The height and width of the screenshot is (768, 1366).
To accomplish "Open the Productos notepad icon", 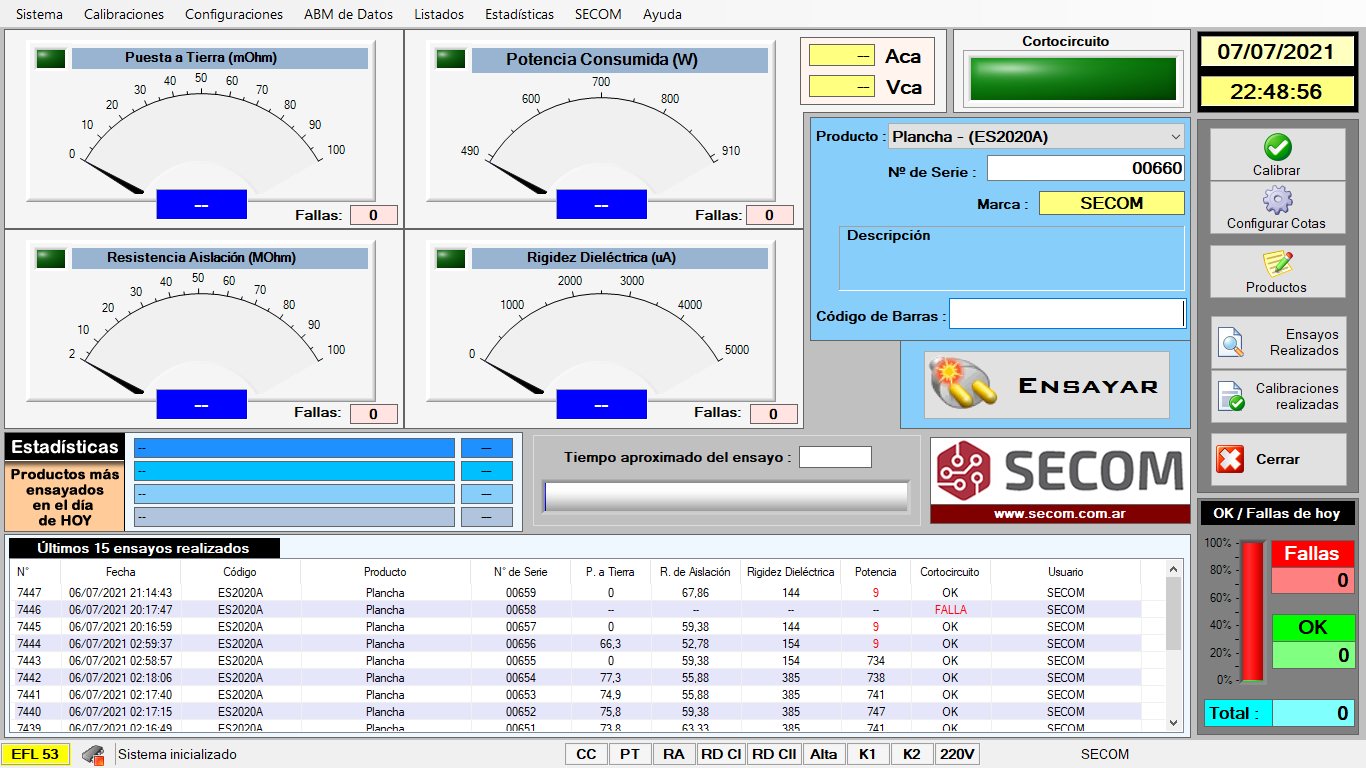I will click(1277, 264).
